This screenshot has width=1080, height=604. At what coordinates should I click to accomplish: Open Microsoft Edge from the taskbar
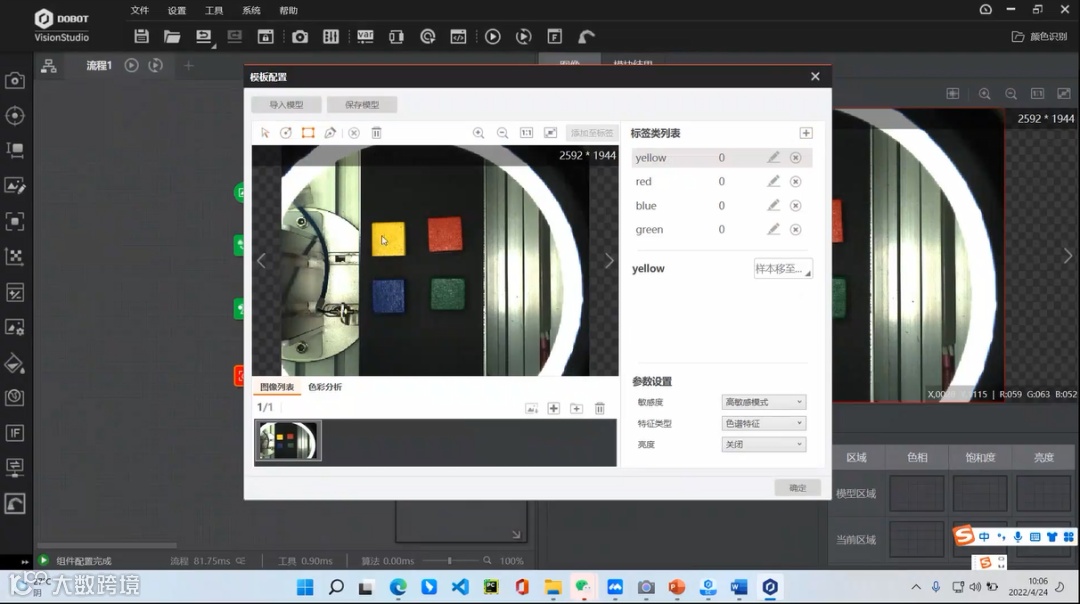pyautogui.click(x=398, y=587)
